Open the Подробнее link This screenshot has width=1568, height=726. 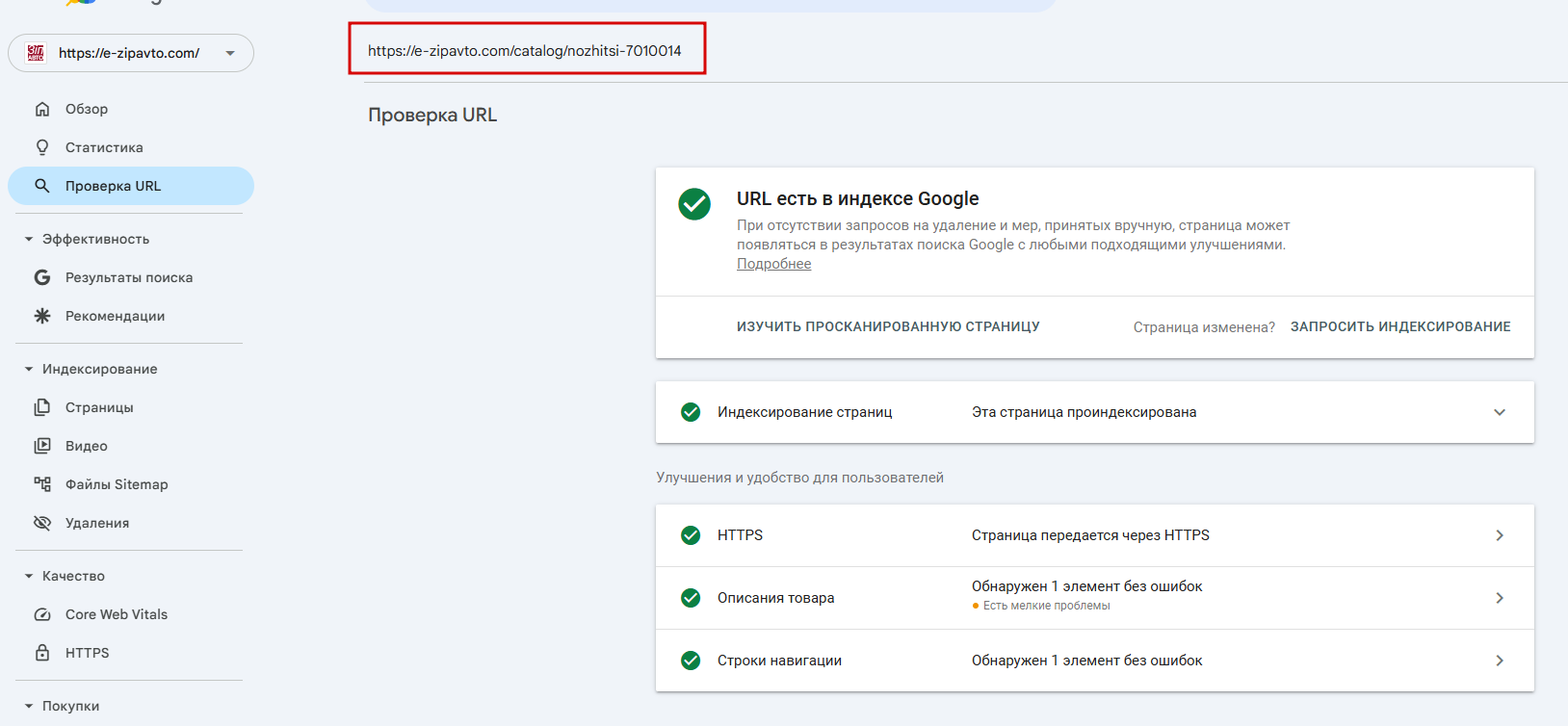773,264
